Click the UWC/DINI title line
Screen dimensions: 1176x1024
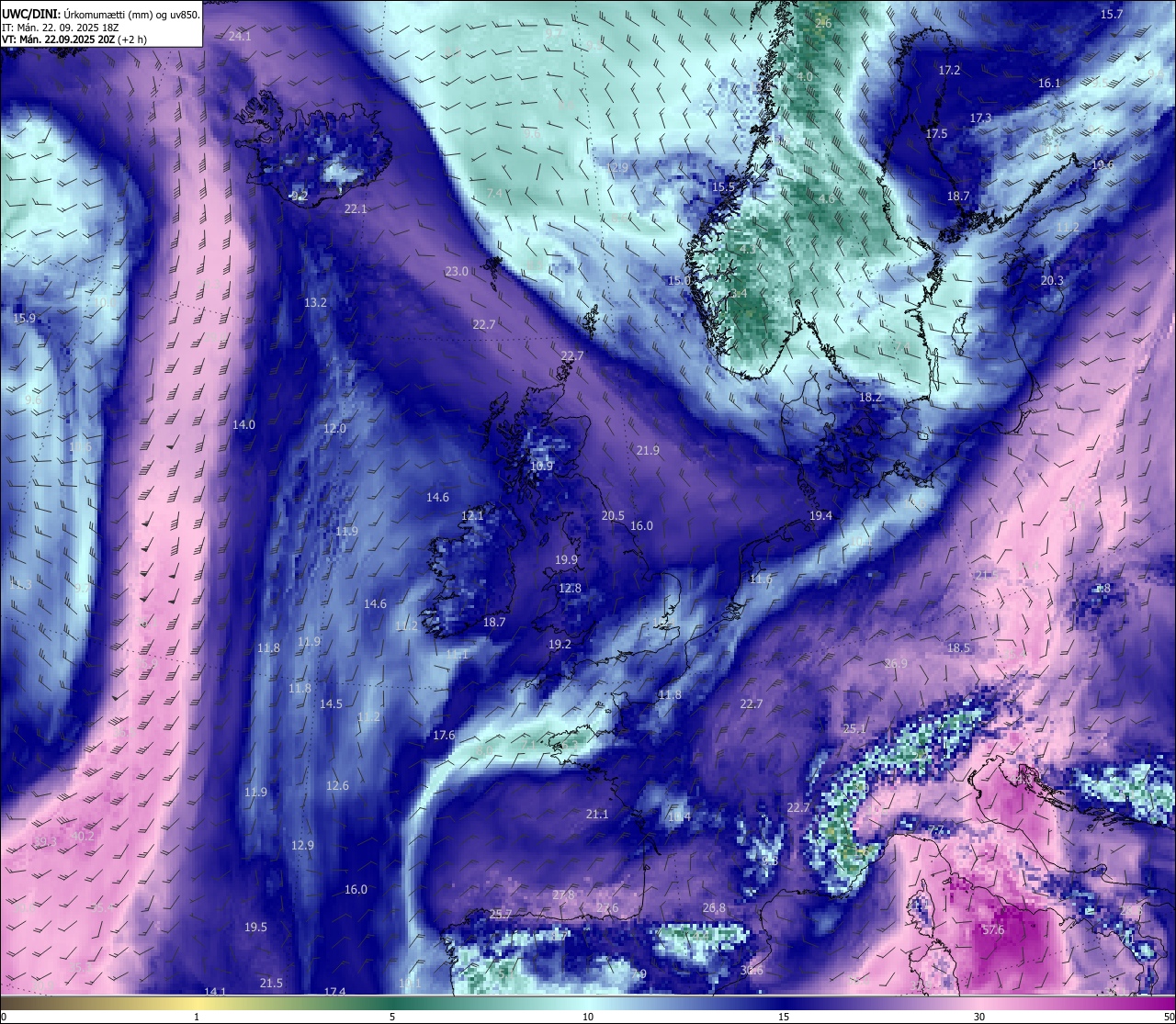(x=101, y=15)
